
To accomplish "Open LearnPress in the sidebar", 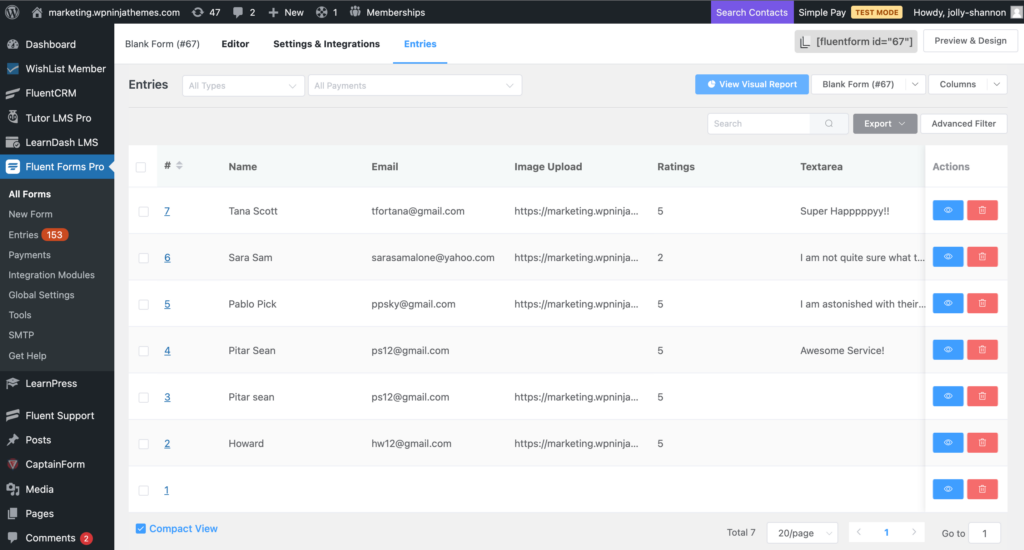I will click(57, 383).
